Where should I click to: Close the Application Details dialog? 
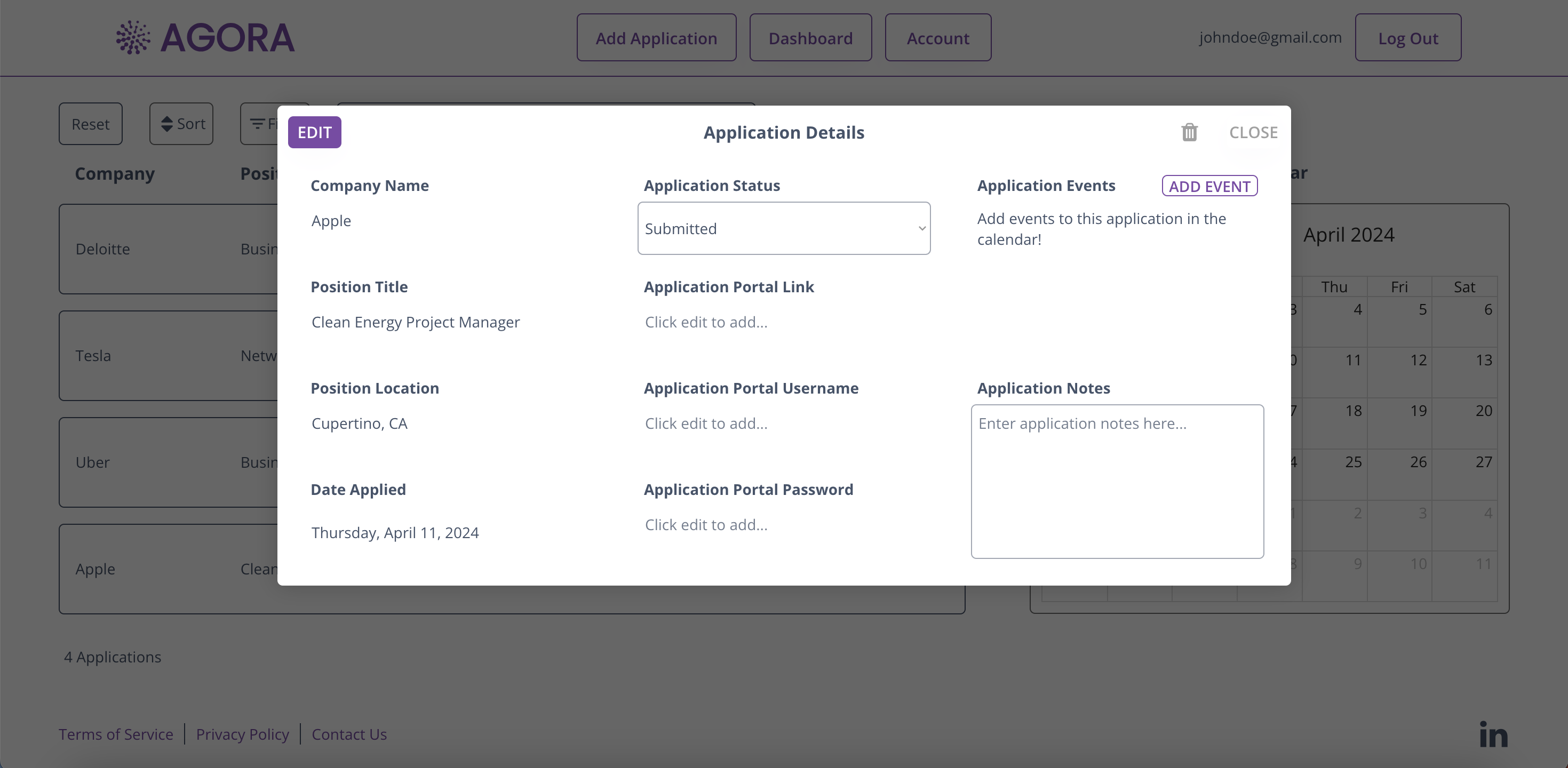pyautogui.click(x=1253, y=132)
